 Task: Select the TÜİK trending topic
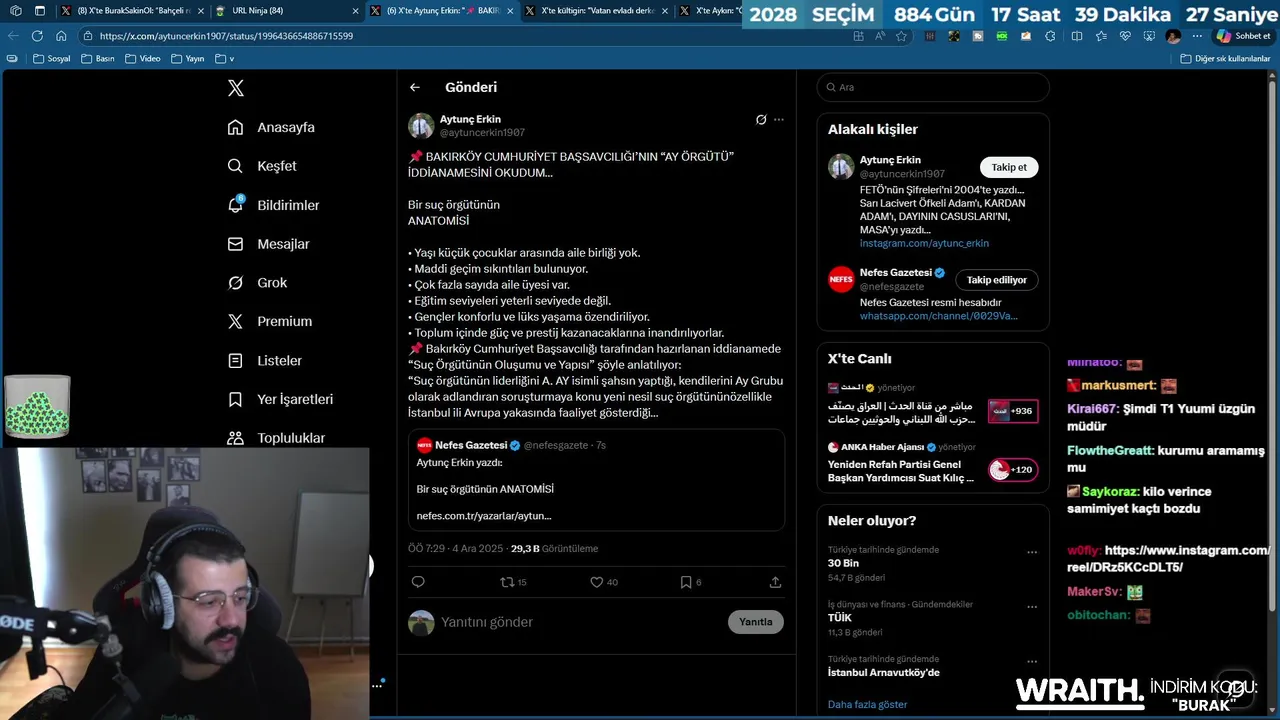(x=840, y=618)
